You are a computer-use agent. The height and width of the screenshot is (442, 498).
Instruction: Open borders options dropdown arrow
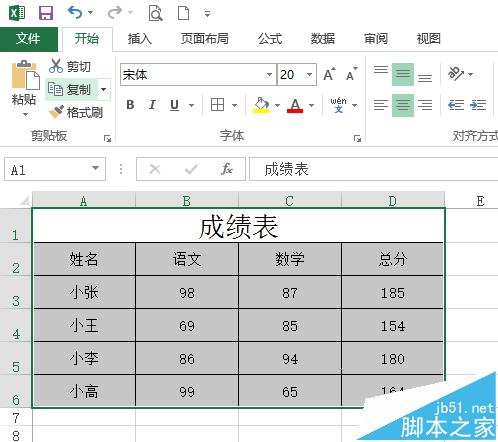tap(234, 105)
